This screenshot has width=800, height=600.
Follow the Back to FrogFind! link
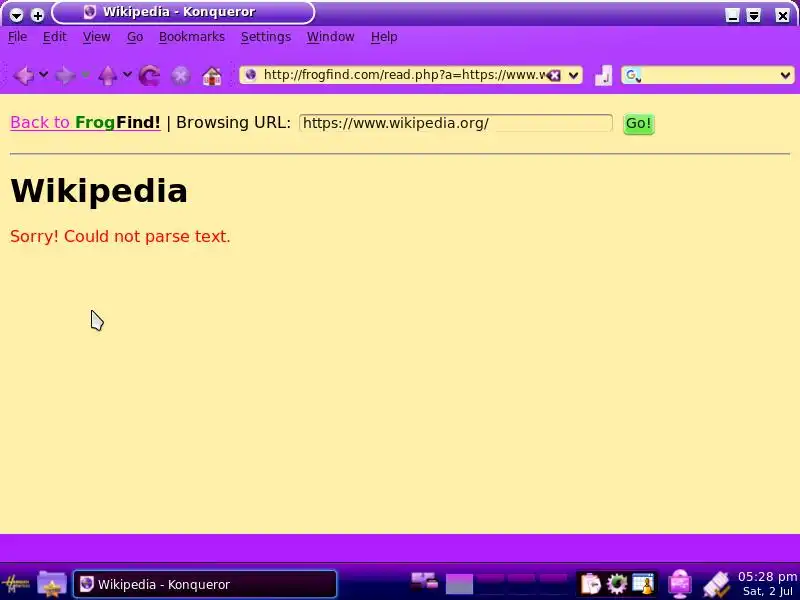85,122
